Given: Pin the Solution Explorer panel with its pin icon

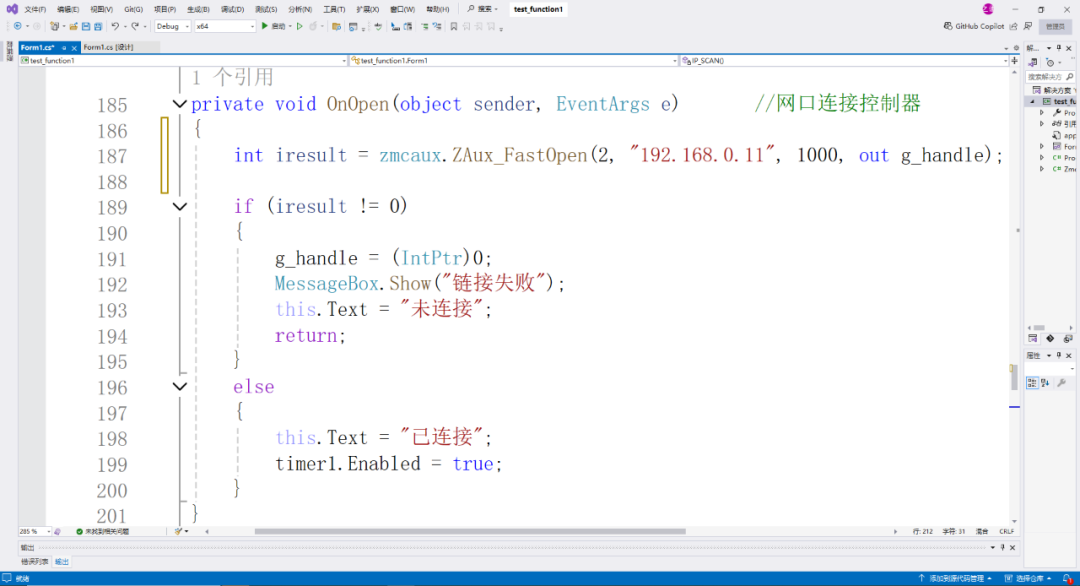Looking at the screenshot, I should (1058, 48).
